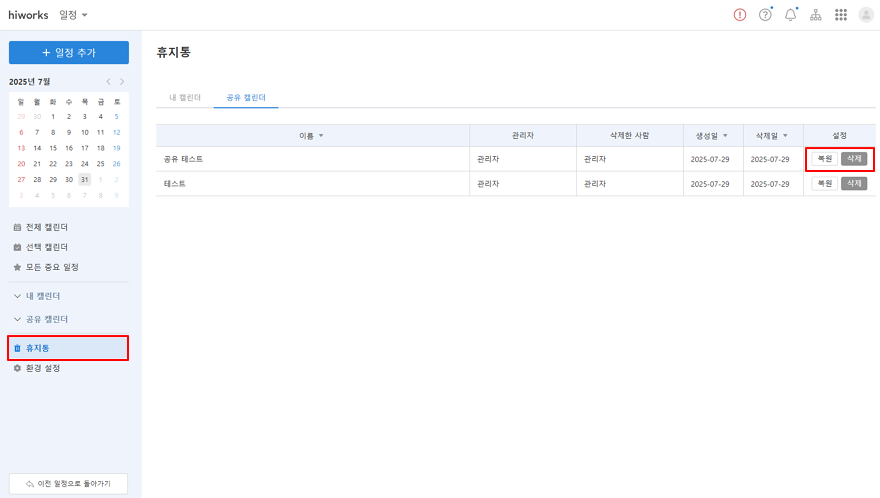
Task: Open the help question mark icon
Action: [x=765, y=15]
